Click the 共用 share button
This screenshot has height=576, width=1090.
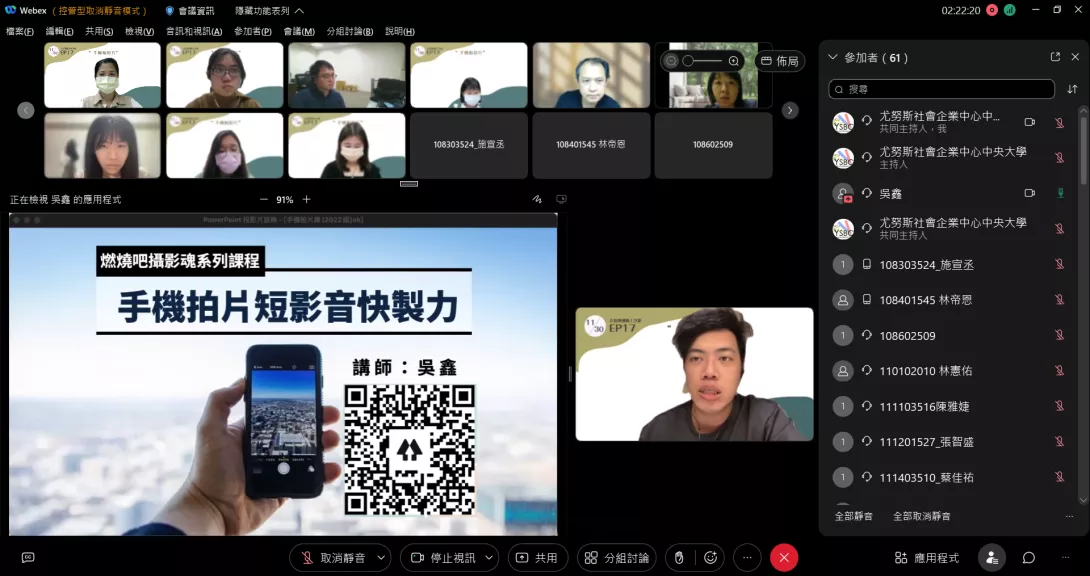click(537, 557)
